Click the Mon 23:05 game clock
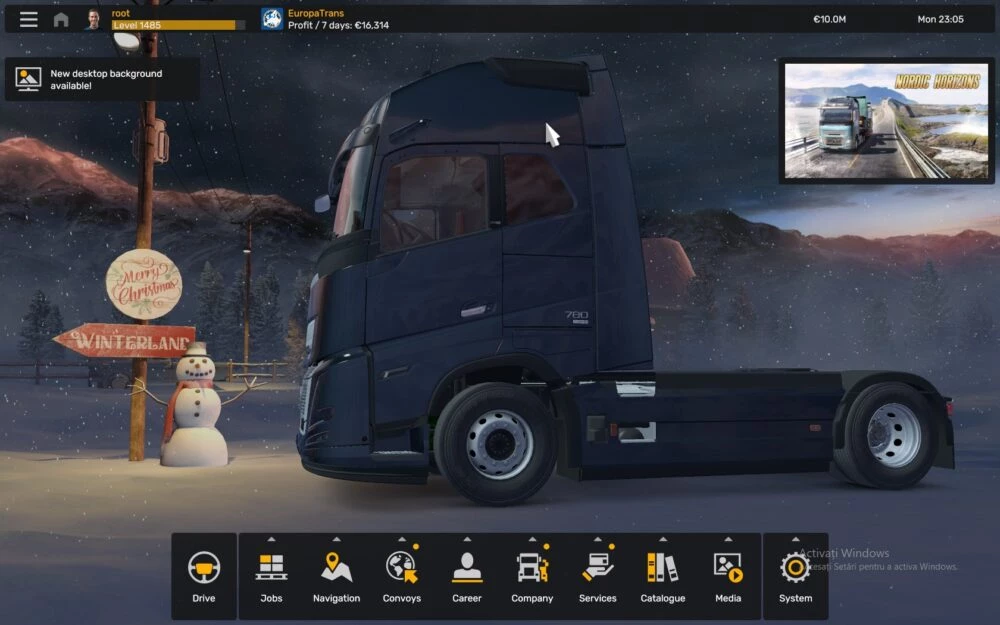 point(940,19)
